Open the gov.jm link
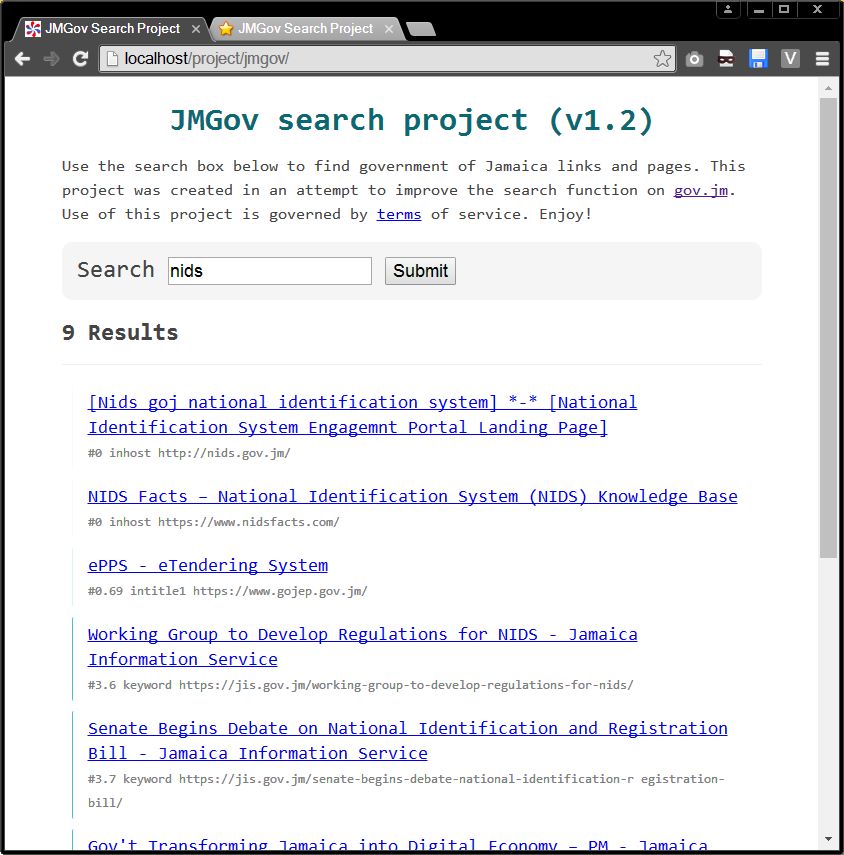This screenshot has width=844, height=855. click(701, 190)
